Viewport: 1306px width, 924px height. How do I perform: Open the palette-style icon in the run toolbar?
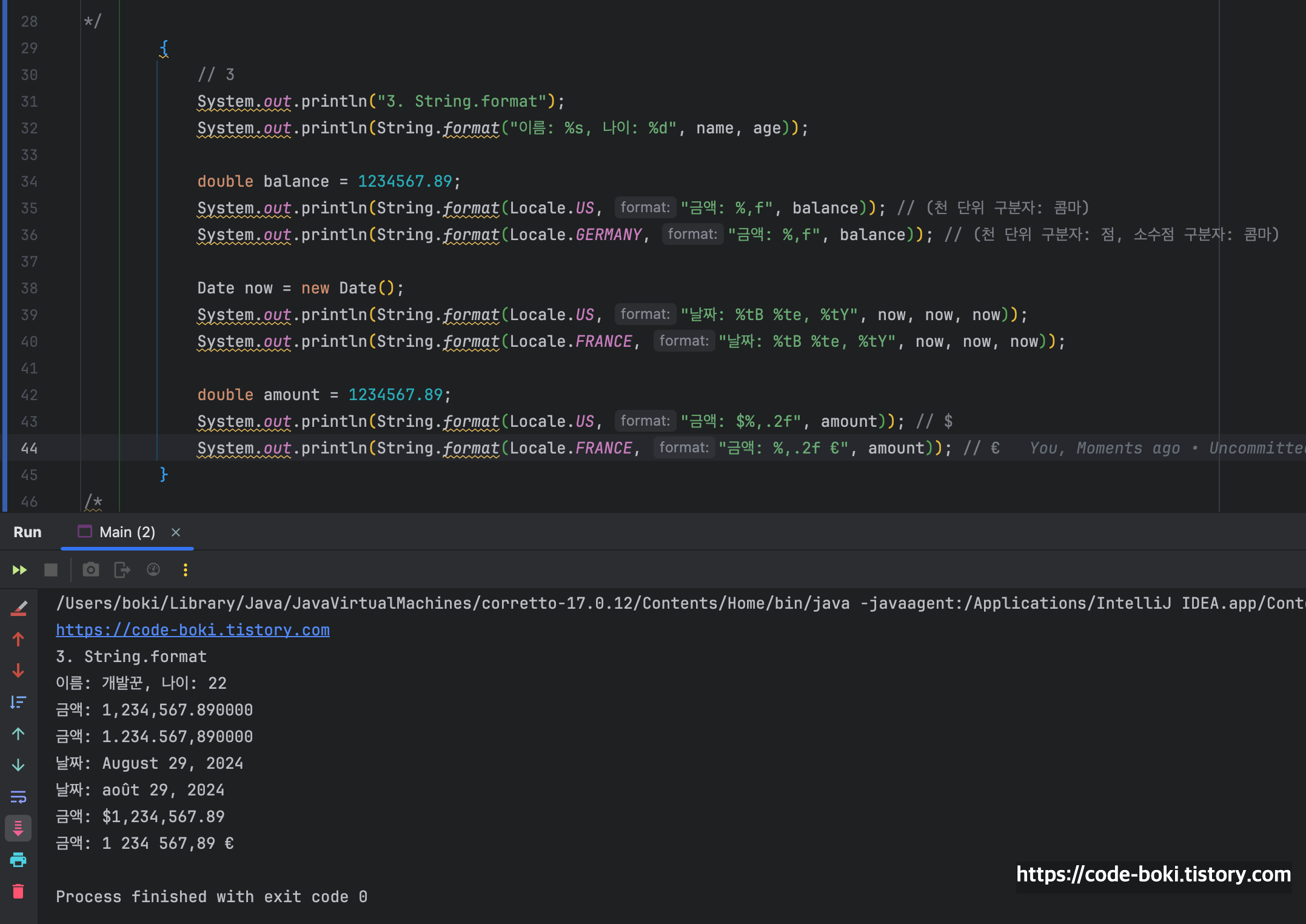[x=153, y=570]
